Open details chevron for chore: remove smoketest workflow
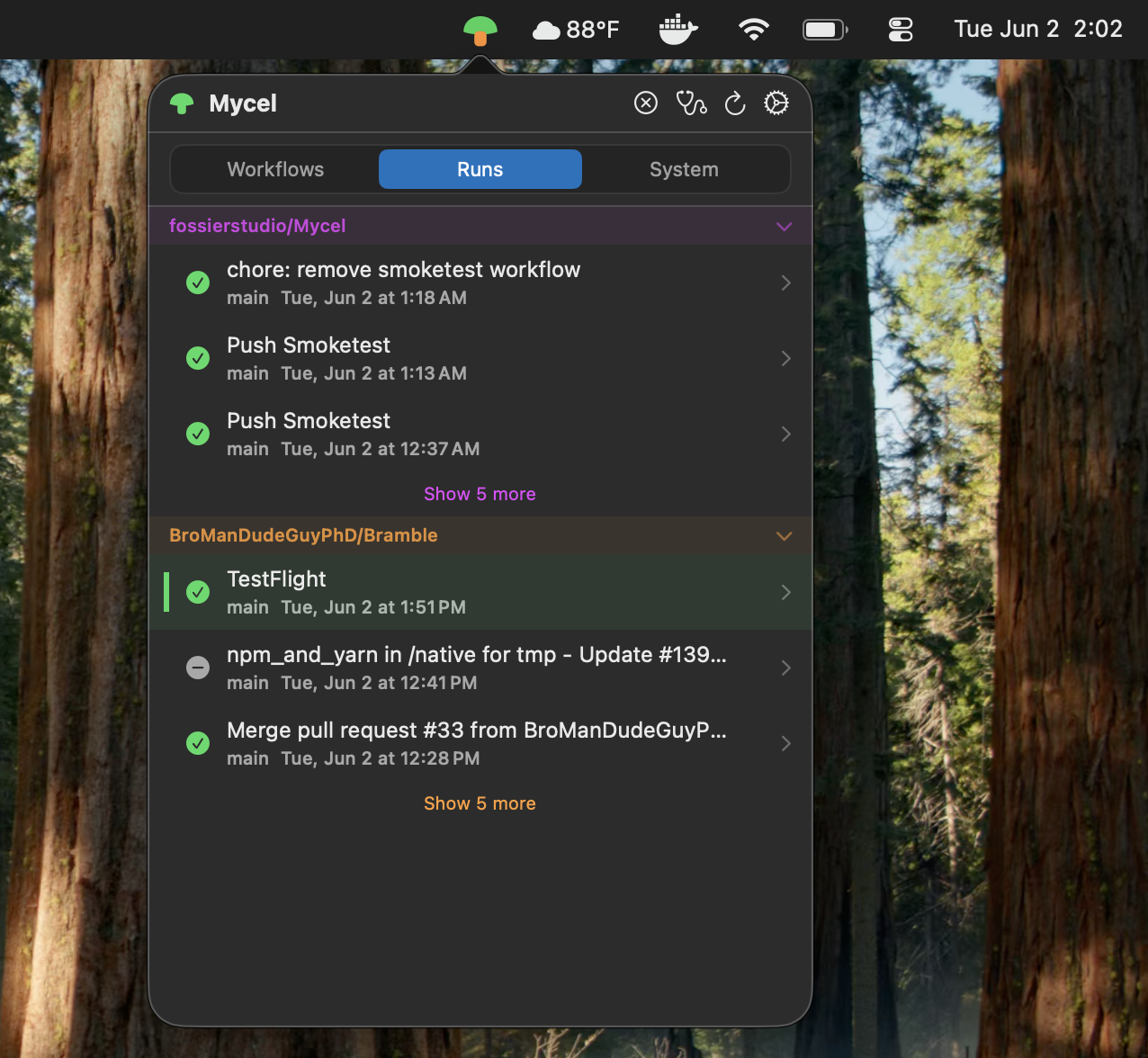The image size is (1148, 1058). [786, 282]
